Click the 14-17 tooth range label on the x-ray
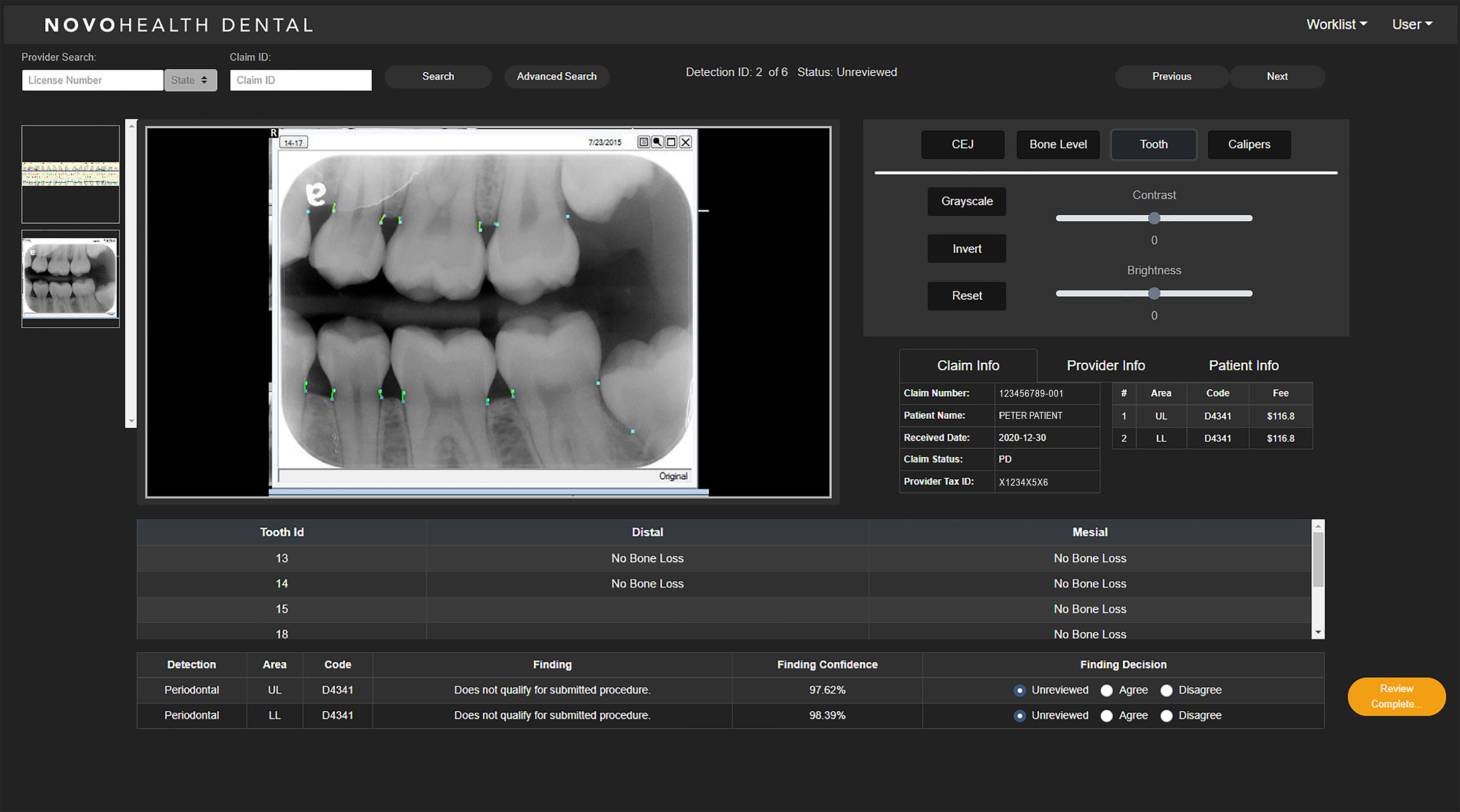The width and height of the screenshot is (1460, 812). tap(293, 143)
